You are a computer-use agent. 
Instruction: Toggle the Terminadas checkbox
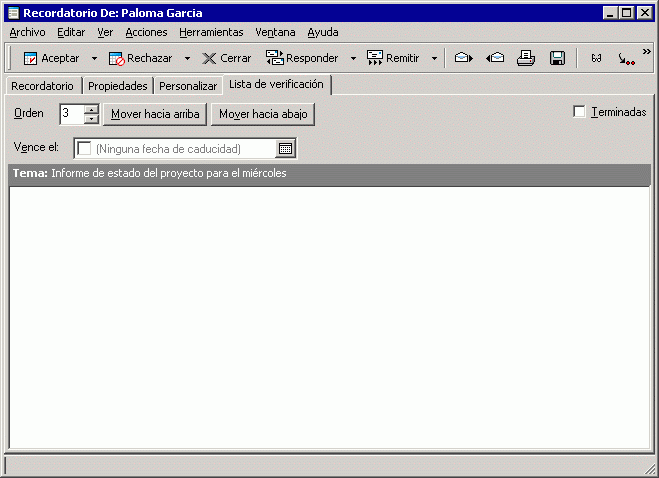(579, 112)
